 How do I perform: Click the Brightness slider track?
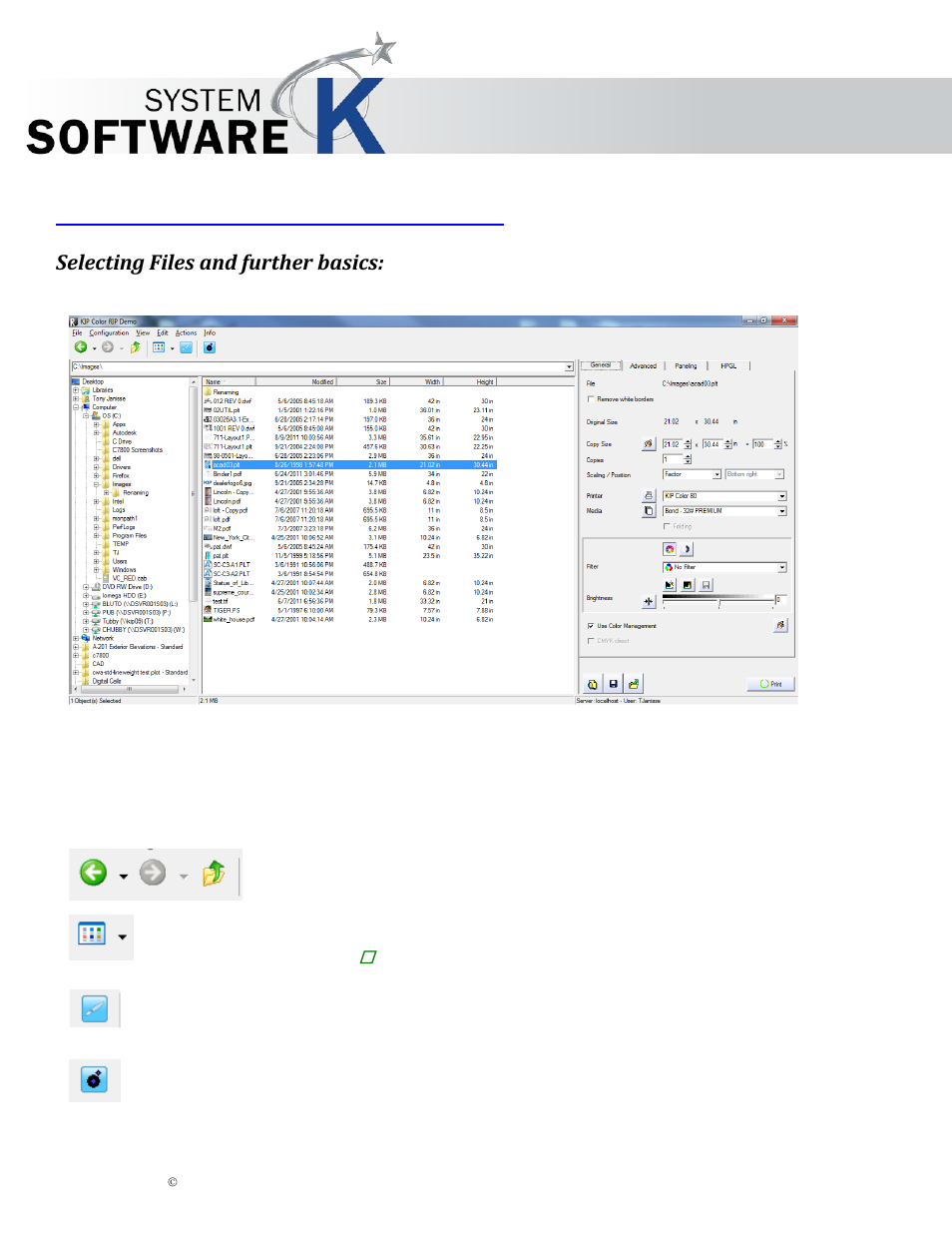[718, 601]
